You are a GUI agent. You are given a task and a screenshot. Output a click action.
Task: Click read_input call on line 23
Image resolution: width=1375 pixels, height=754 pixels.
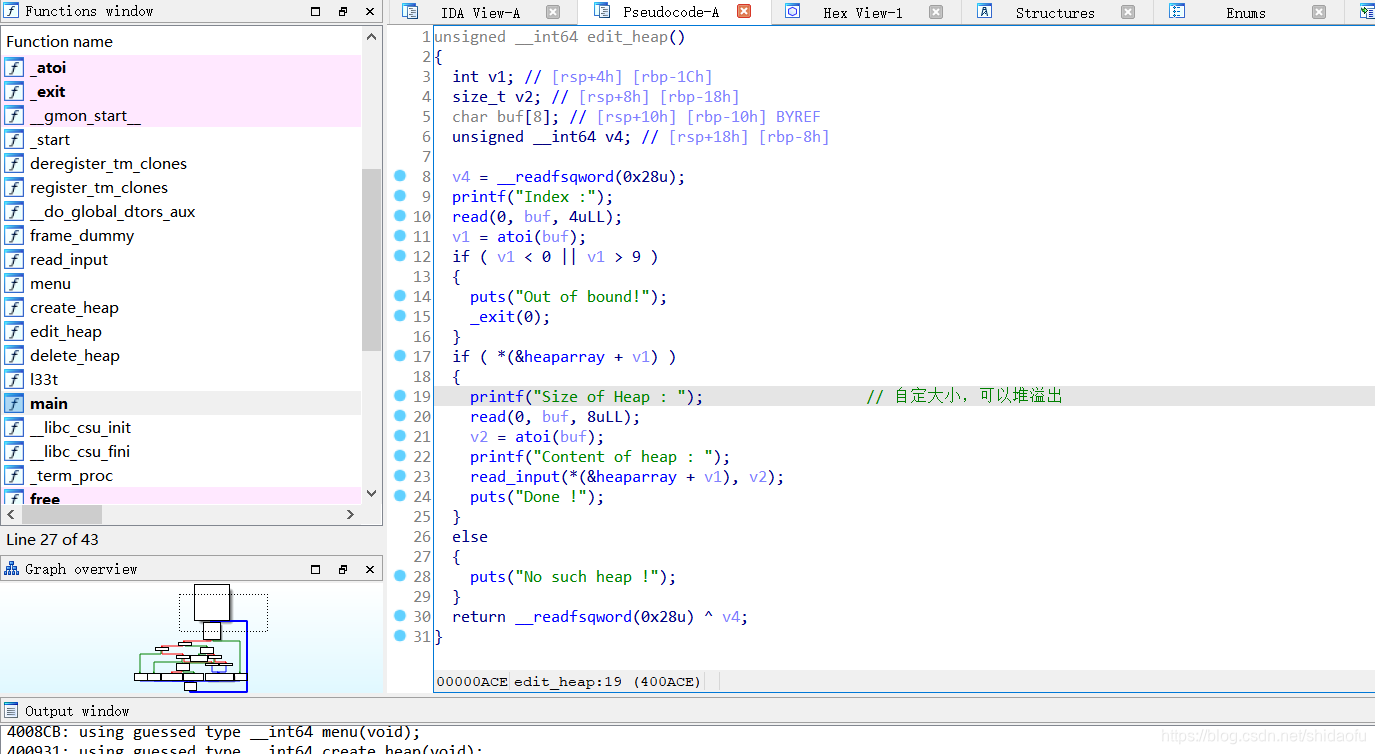[515, 477]
